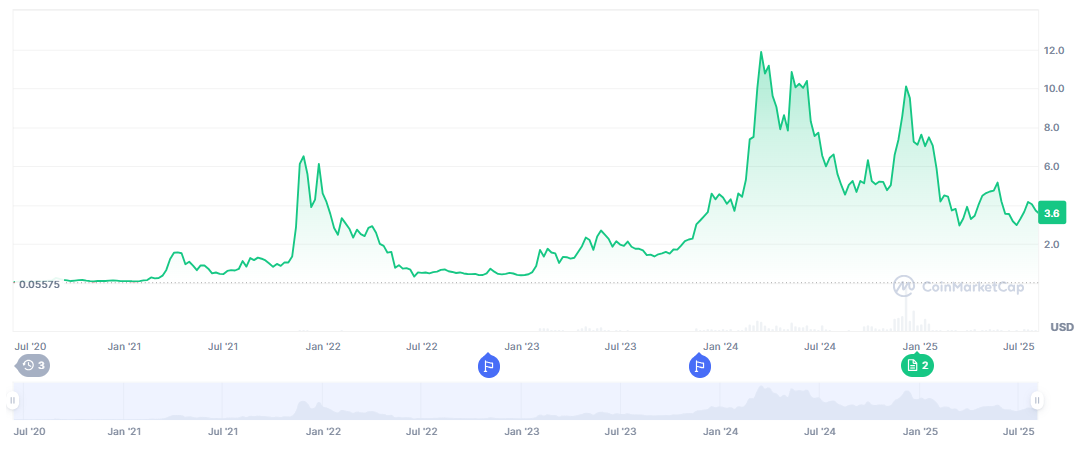This screenshot has width=1089, height=459.
Task: Grab the left range slider handle
Action: (12, 401)
